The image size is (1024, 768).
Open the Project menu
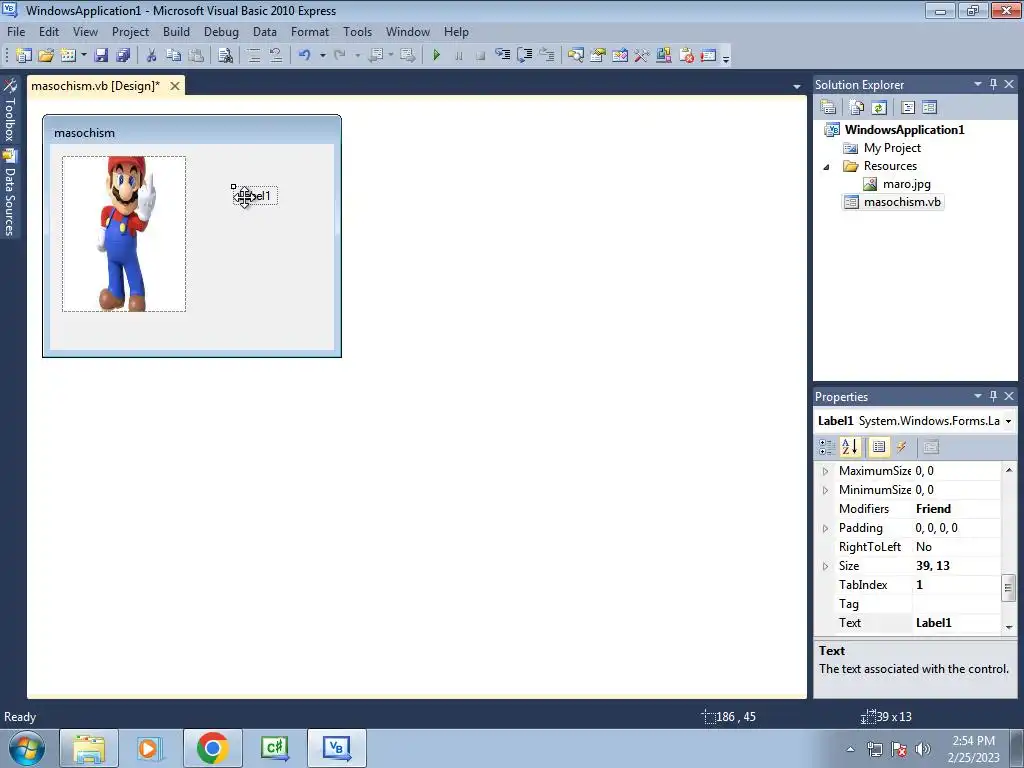130,31
